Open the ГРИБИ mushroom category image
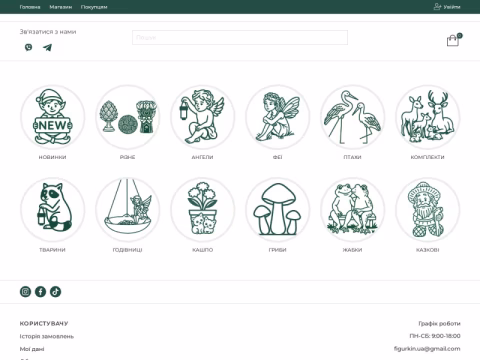Screen dimensions: 480x360 277,209
